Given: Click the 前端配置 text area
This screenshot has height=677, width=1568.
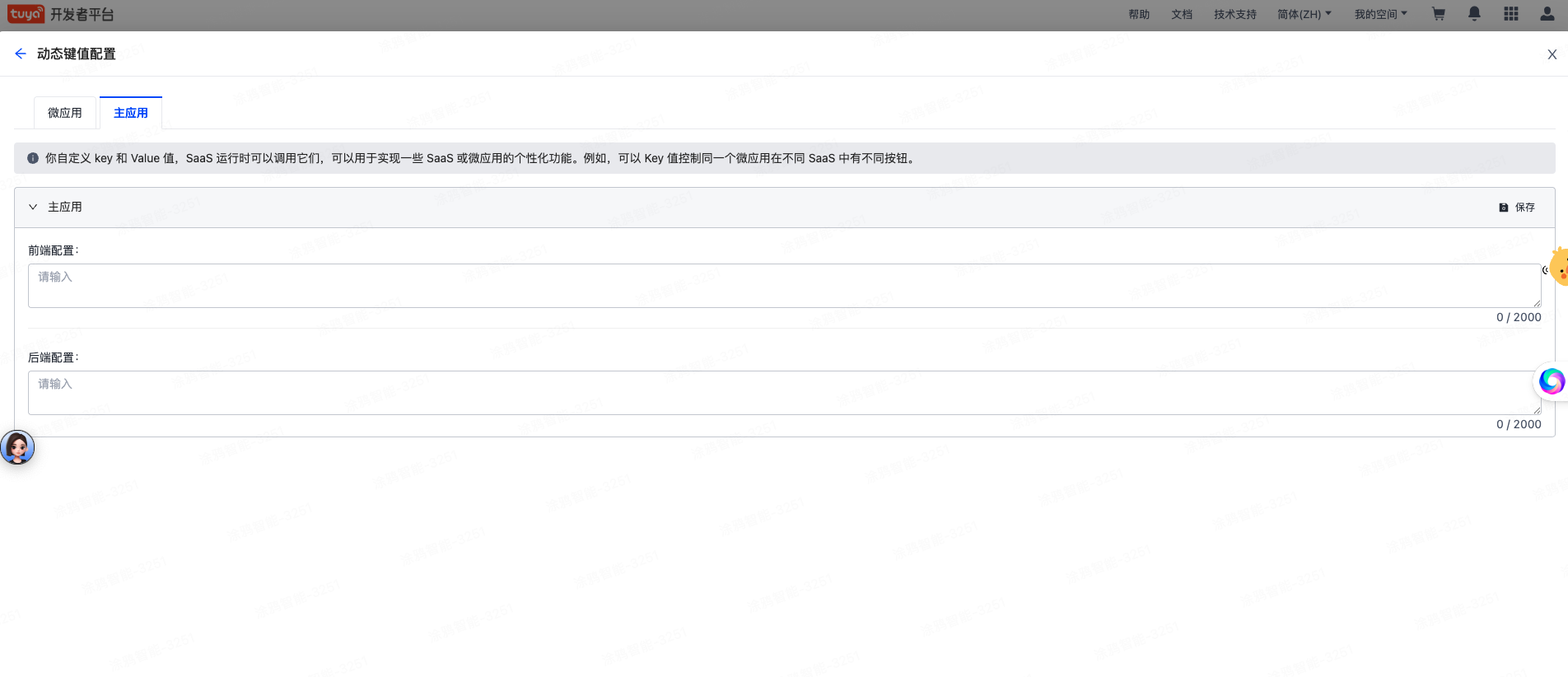Looking at the screenshot, I should pyautogui.click(x=782, y=286).
